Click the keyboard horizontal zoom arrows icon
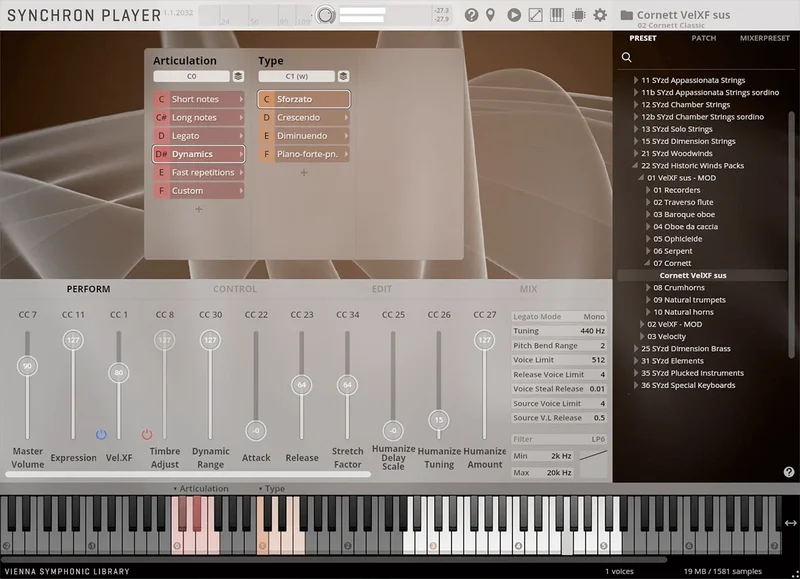 click(790, 523)
